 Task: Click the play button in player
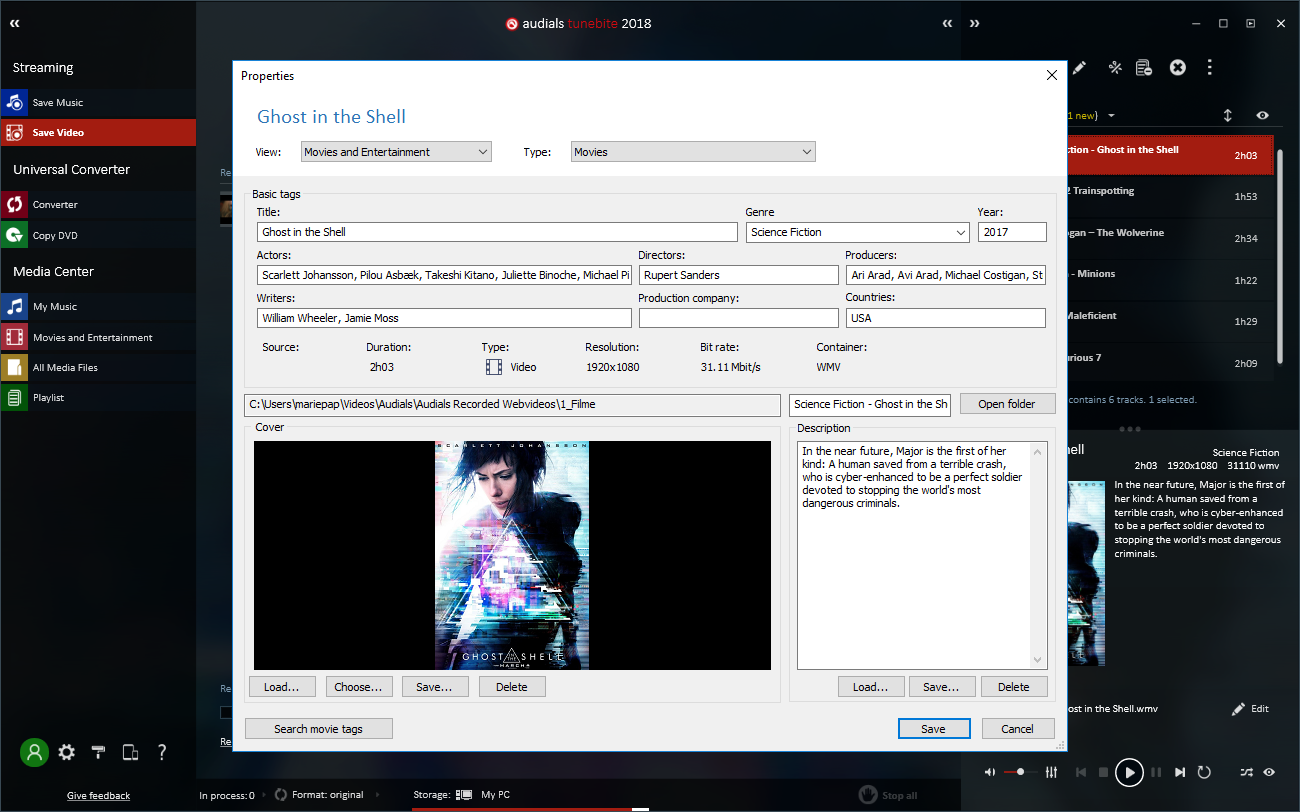(1129, 772)
